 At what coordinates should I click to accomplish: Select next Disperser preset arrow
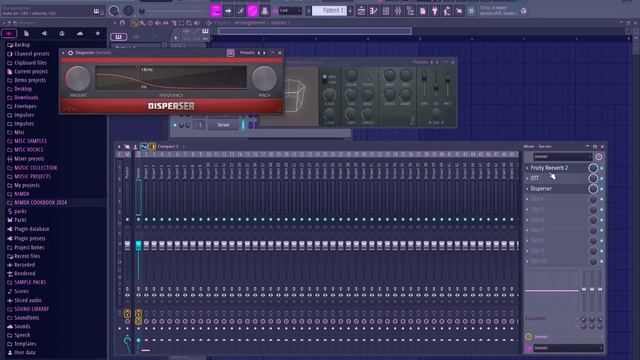pyautogui.click(x=264, y=53)
